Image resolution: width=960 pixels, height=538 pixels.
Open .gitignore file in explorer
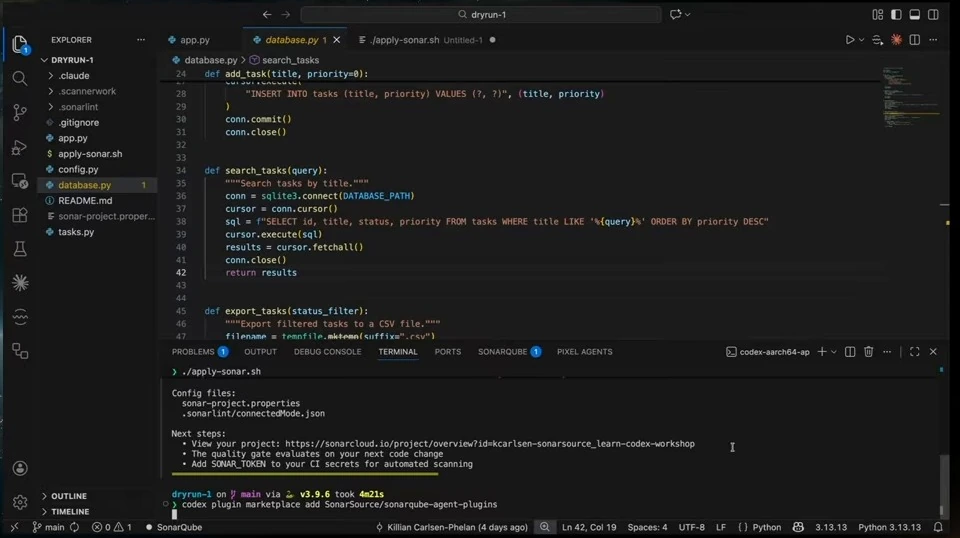(78, 122)
